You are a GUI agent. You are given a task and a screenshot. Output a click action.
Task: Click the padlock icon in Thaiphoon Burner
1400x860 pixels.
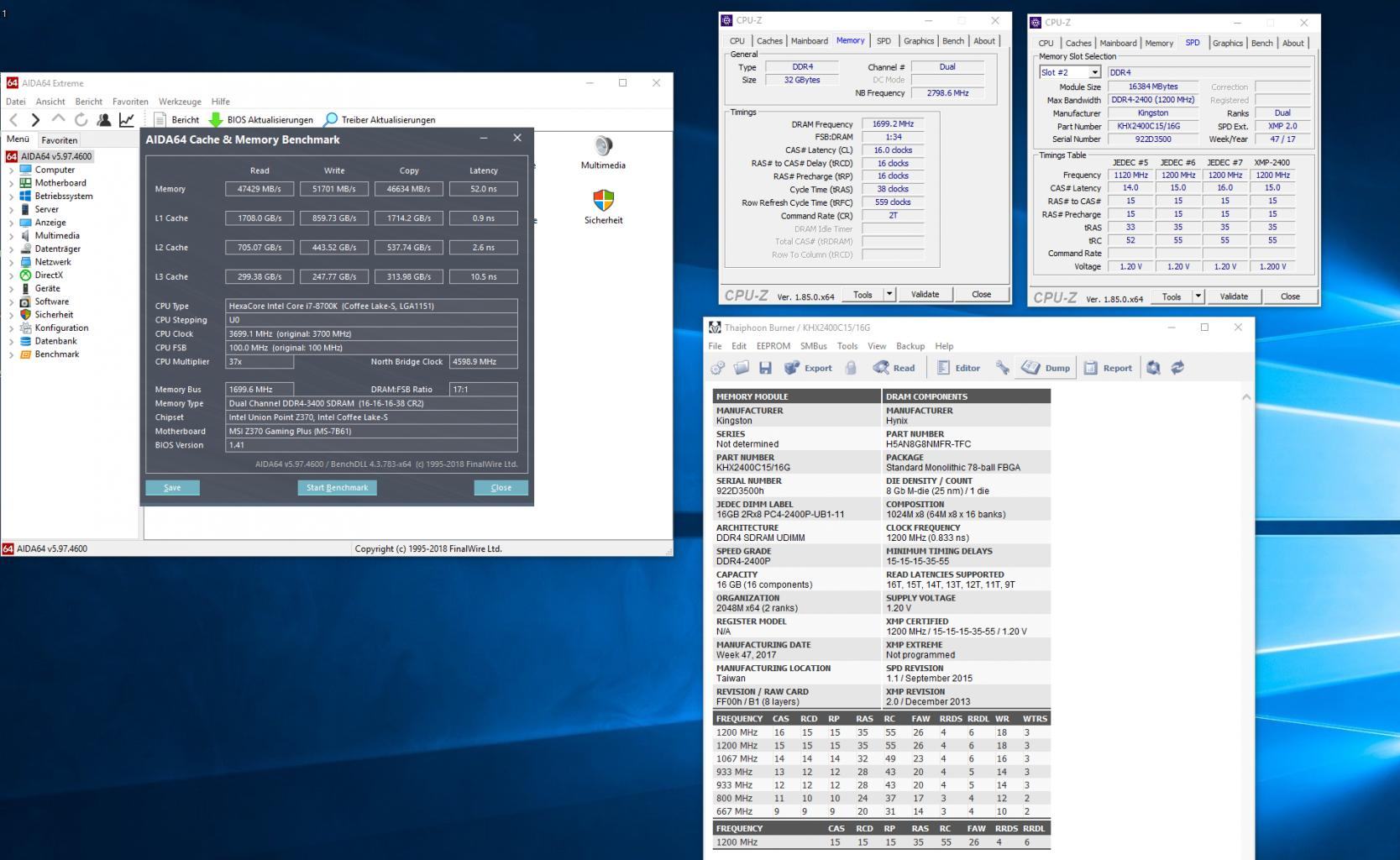[x=851, y=368]
